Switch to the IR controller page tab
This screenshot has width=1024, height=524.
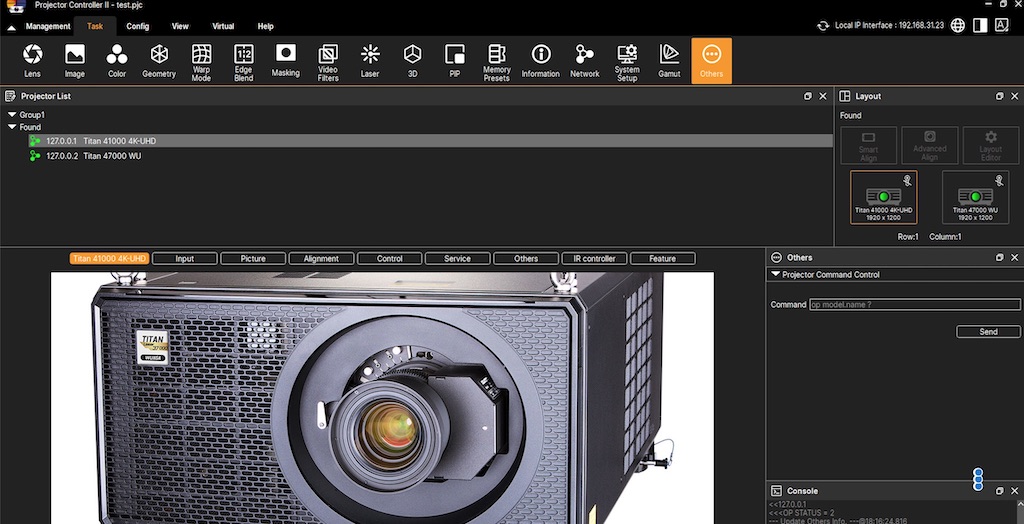click(x=594, y=259)
